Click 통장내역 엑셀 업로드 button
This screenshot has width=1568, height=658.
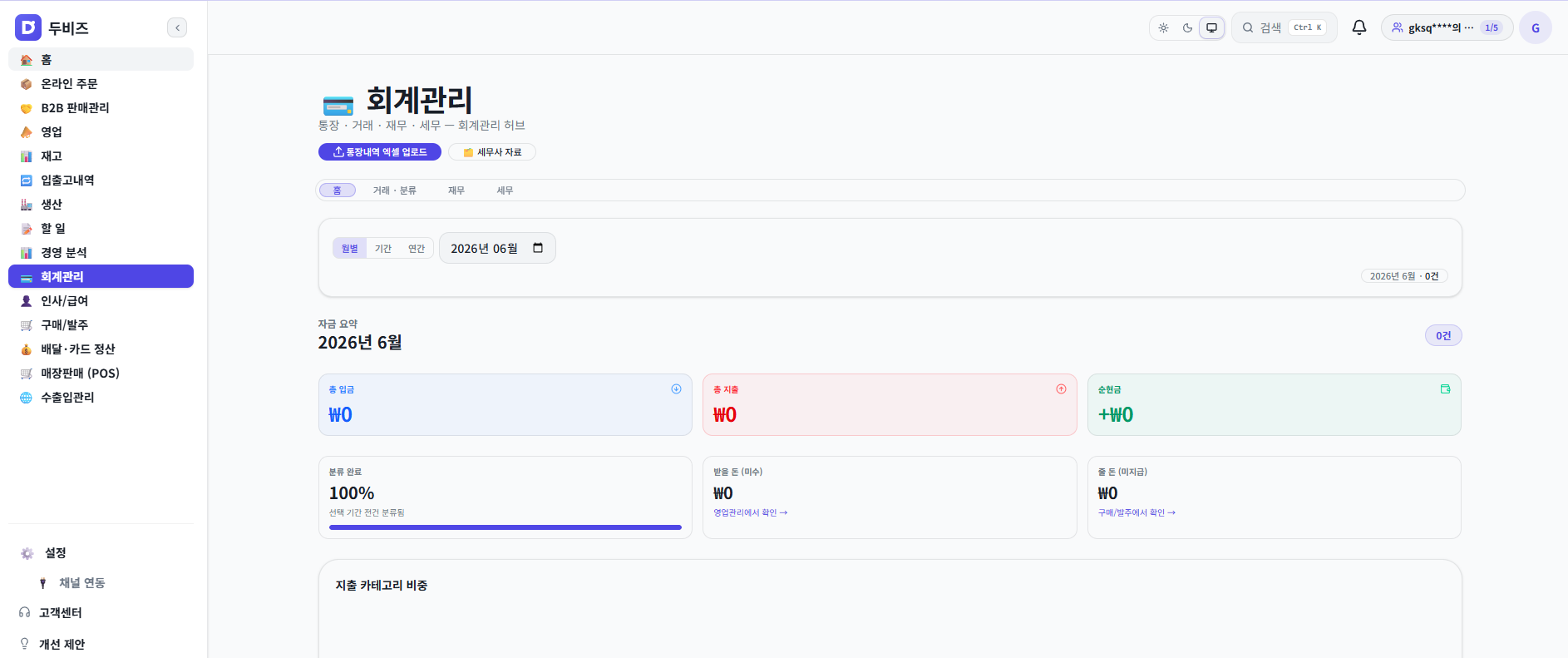click(x=380, y=152)
